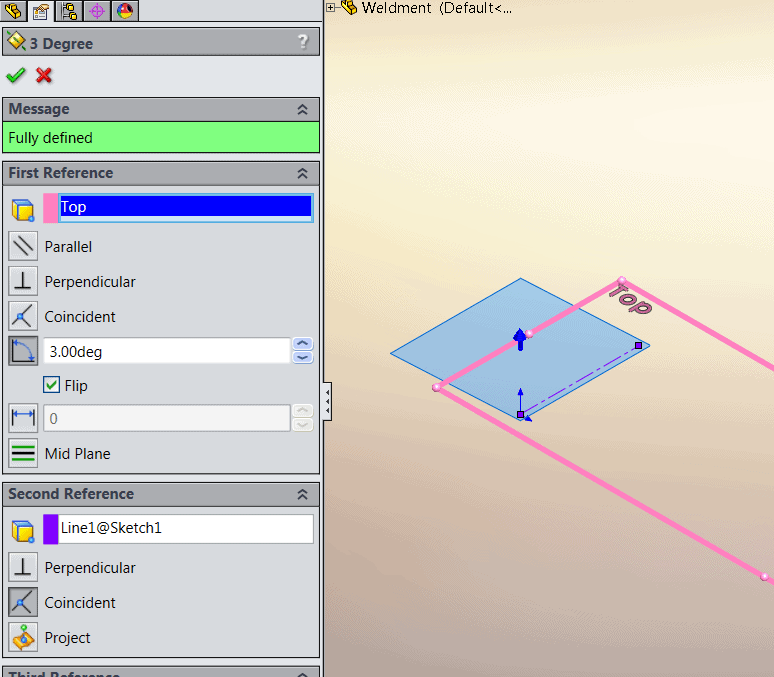The height and width of the screenshot is (677, 774).
Task: Click the purple Second Reference color swatch
Action: pyautogui.click(x=50, y=529)
